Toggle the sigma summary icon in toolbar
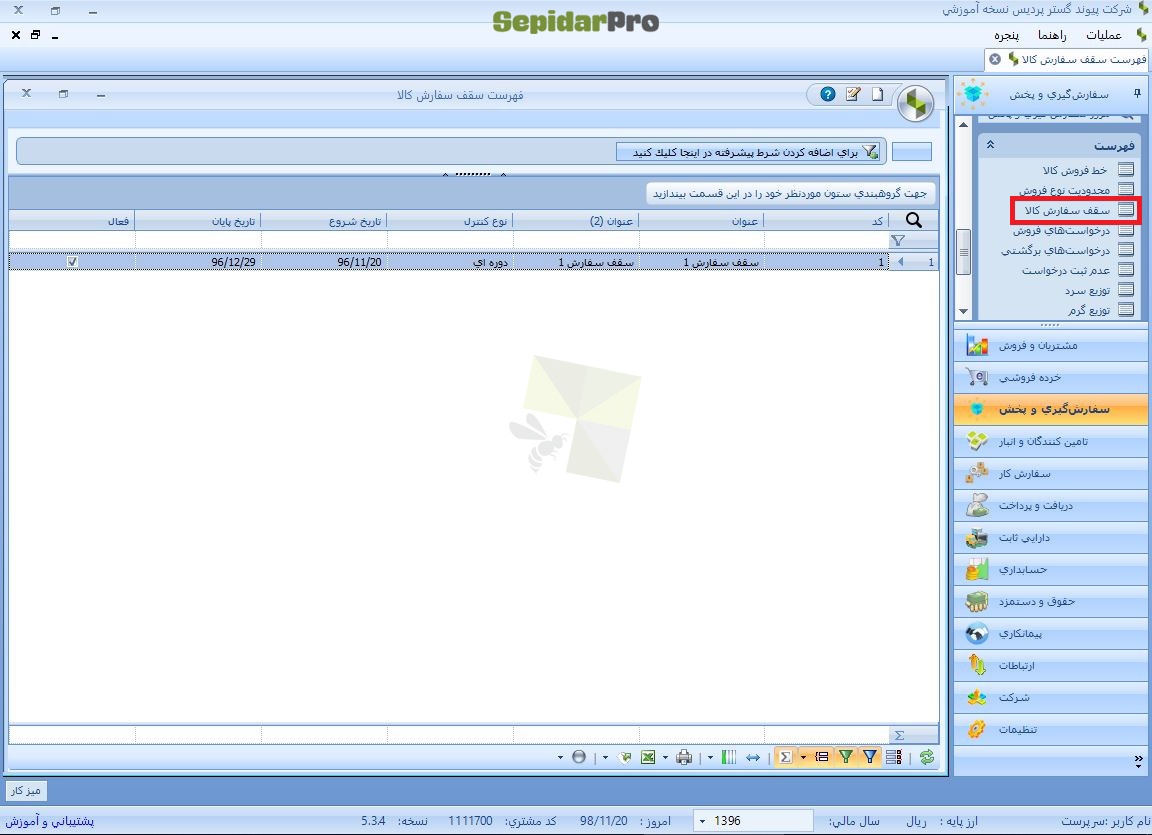Viewport: 1152px width, 835px height. pyautogui.click(x=785, y=757)
